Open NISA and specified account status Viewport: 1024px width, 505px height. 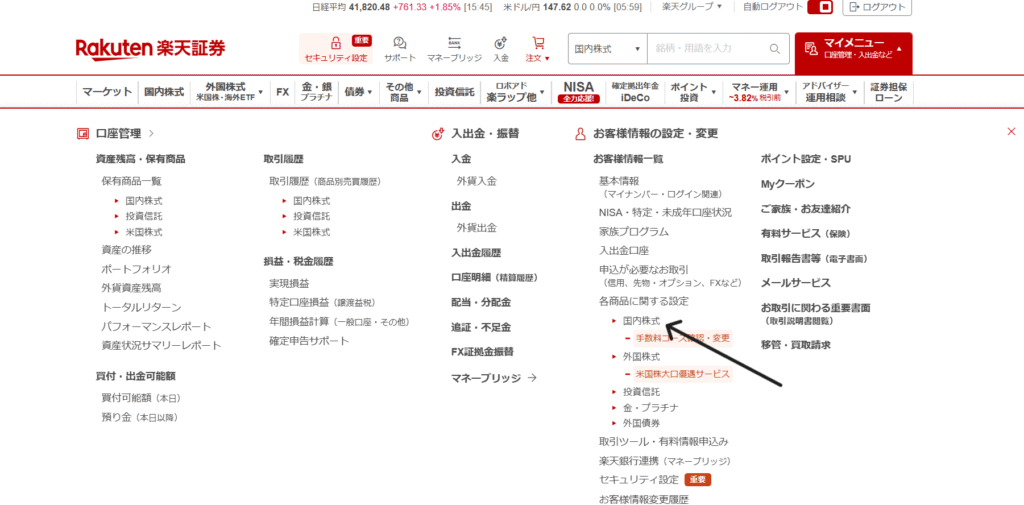665,212
